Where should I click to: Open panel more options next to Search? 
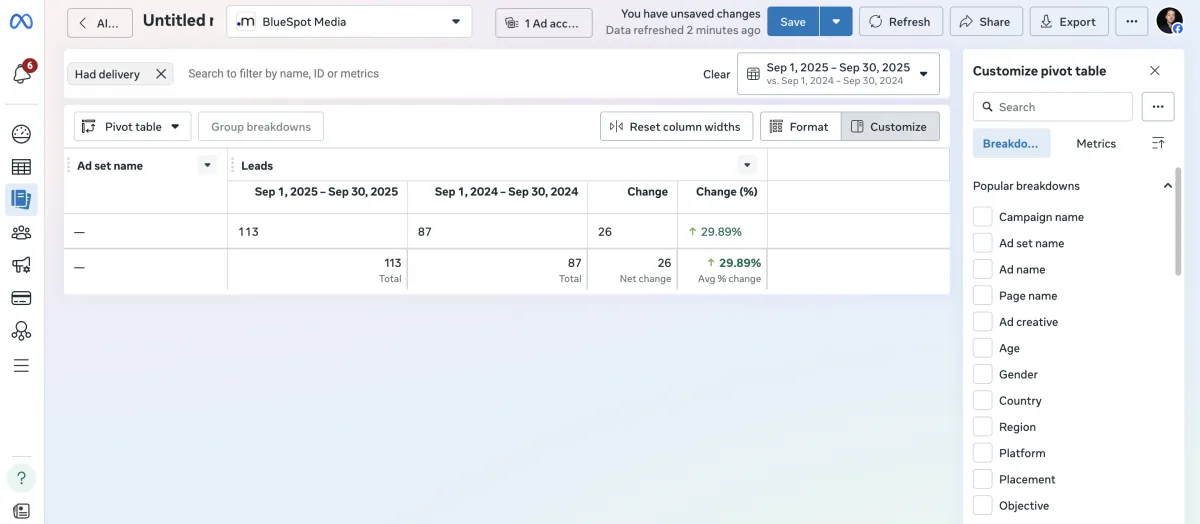tap(1157, 107)
